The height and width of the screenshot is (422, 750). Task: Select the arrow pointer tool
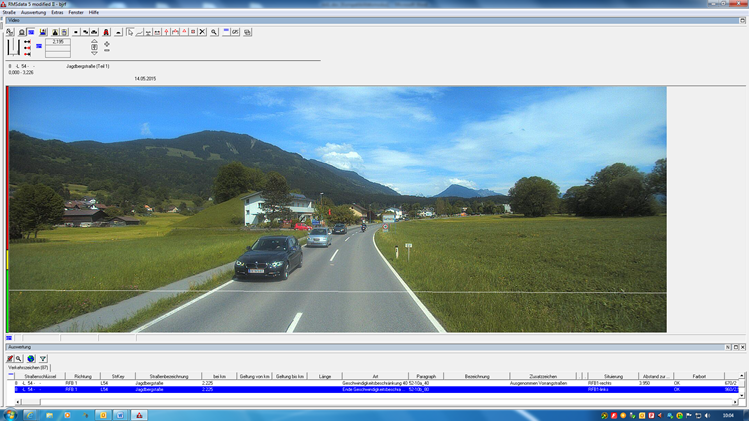coord(131,32)
